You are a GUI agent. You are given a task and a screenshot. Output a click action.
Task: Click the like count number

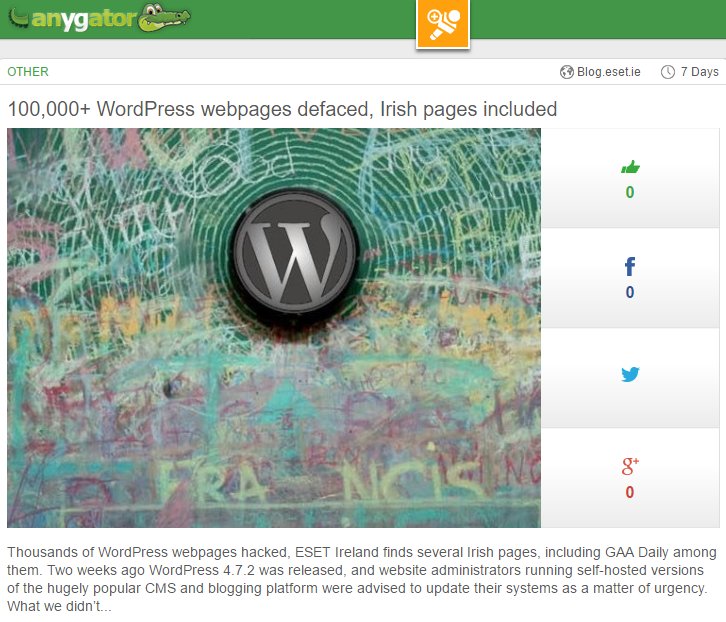click(630, 192)
